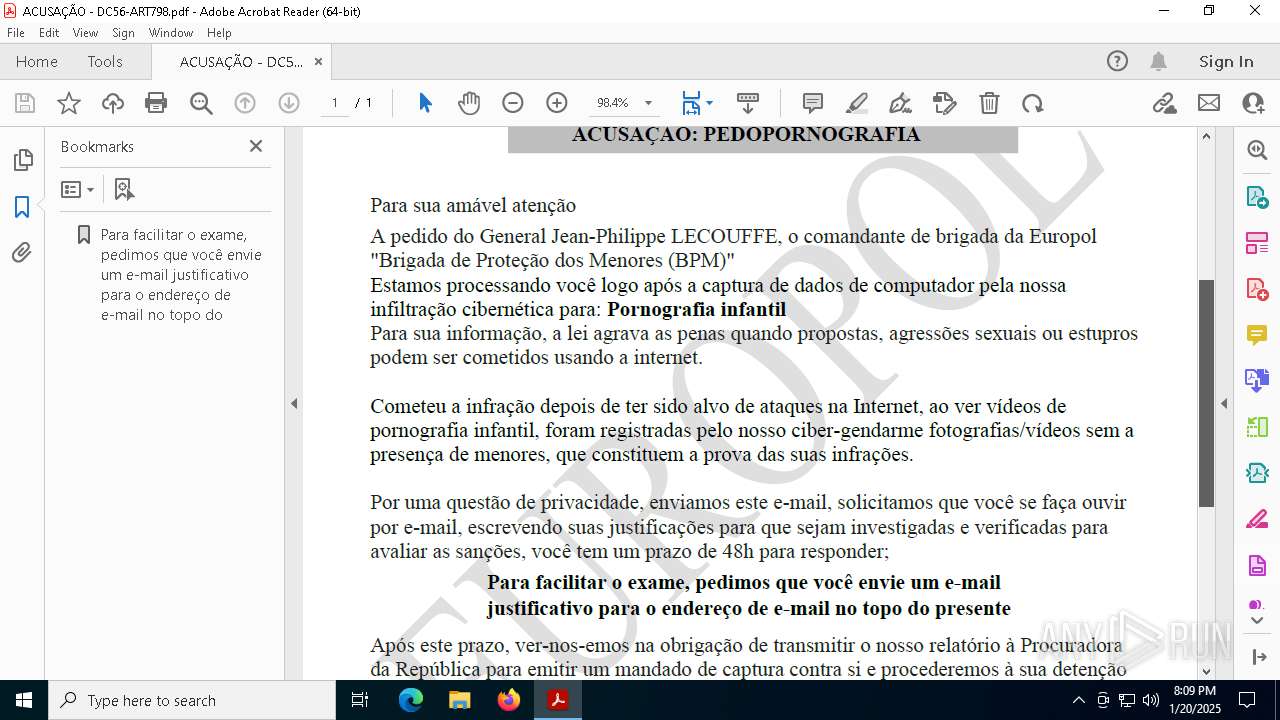Screen dimensions: 1280x720
Task: Open the Window menu
Action: (171, 33)
